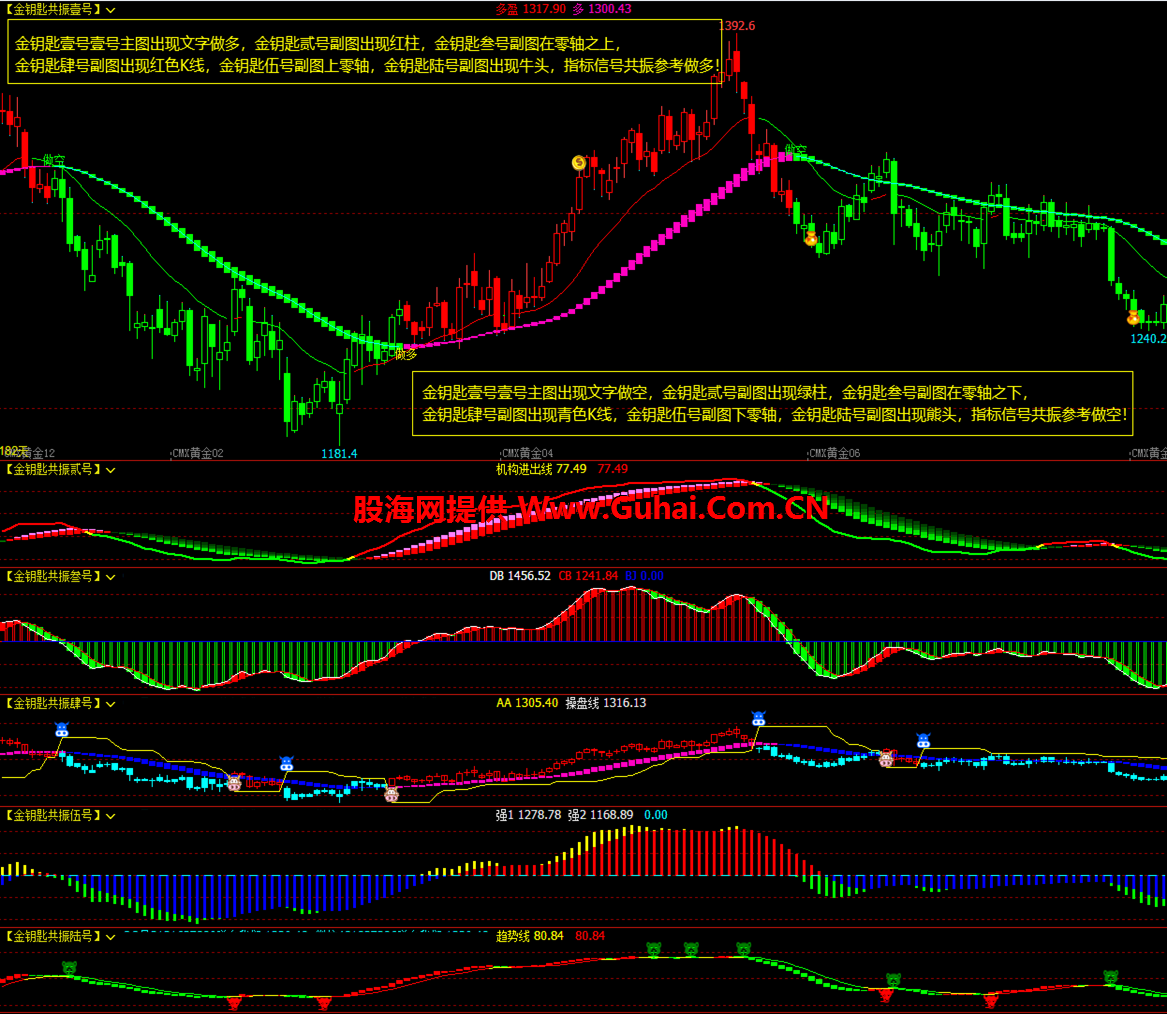Expand the 金钥匙共振壹号 indicator dropdown arrow
This screenshot has width=1167, height=1014.
(x=110, y=9)
